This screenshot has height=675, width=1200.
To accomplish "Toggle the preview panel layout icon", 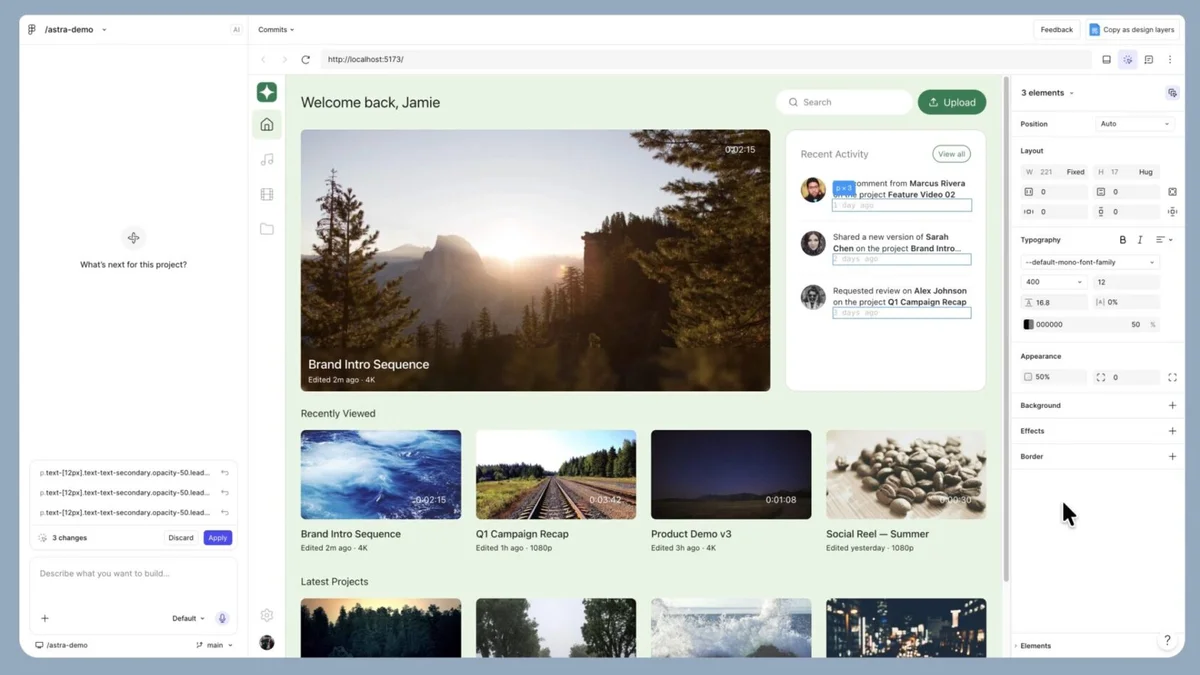I will tap(1106, 60).
